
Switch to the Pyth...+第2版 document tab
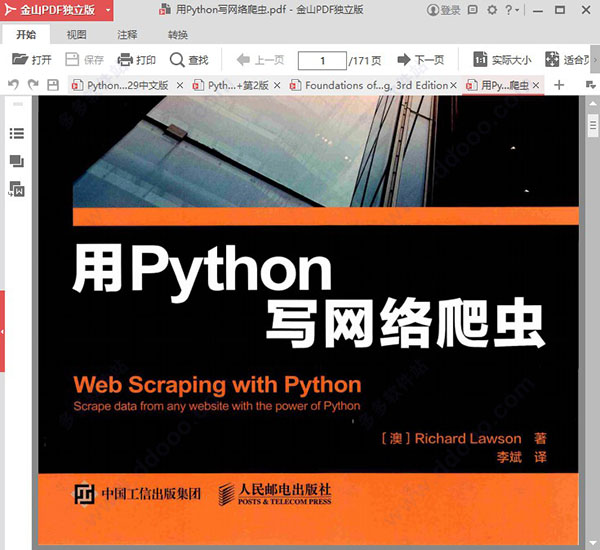tap(232, 85)
